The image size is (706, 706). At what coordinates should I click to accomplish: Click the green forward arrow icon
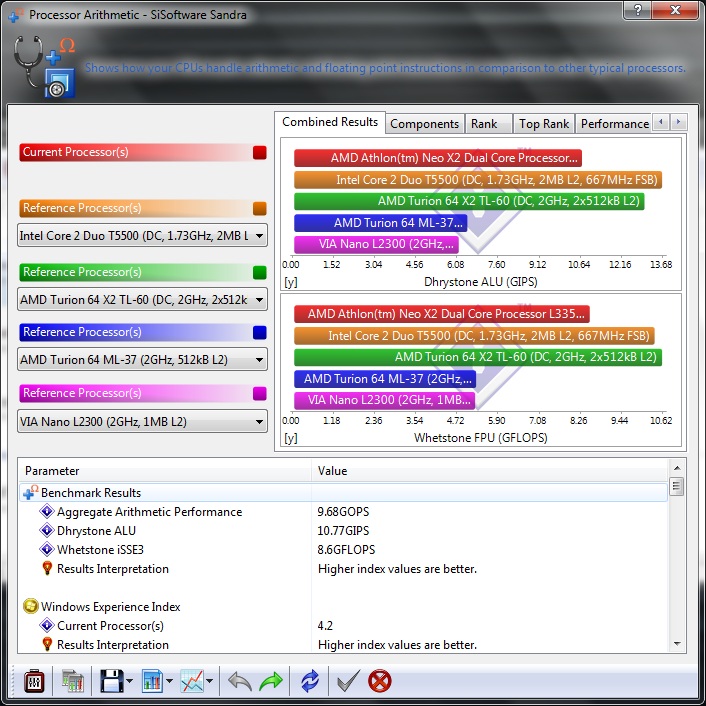coord(271,681)
